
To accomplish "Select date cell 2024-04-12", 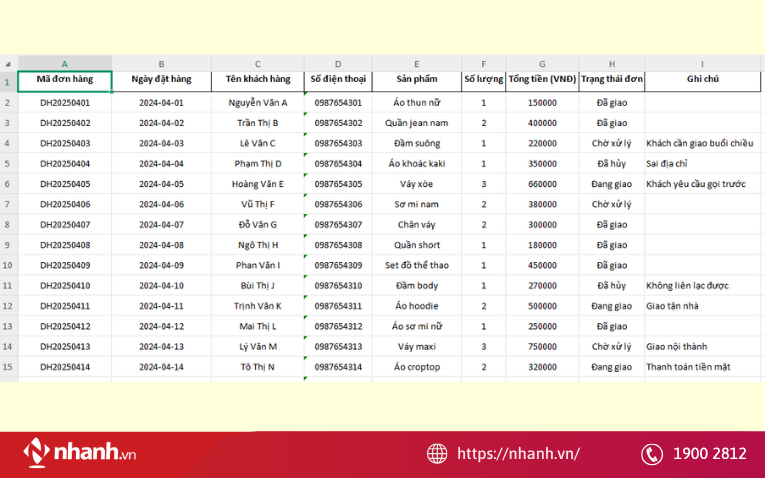I will click(x=161, y=326).
